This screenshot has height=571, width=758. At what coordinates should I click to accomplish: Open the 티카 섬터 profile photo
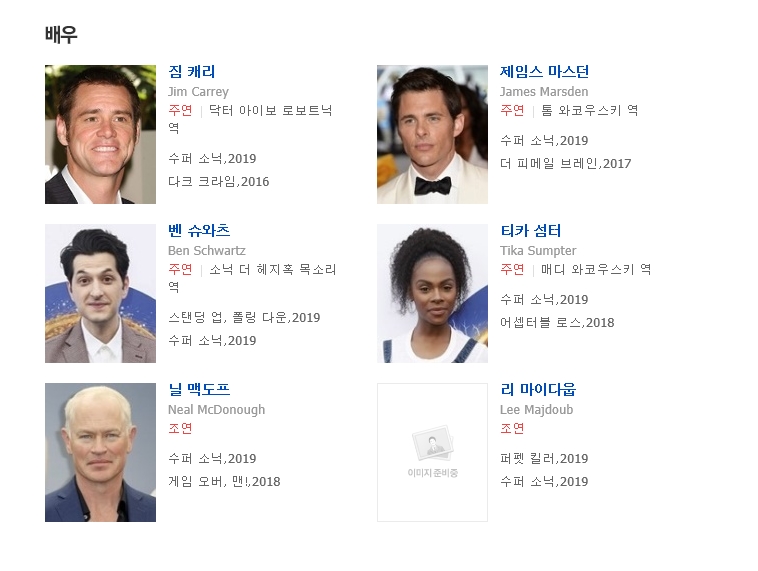(432, 293)
